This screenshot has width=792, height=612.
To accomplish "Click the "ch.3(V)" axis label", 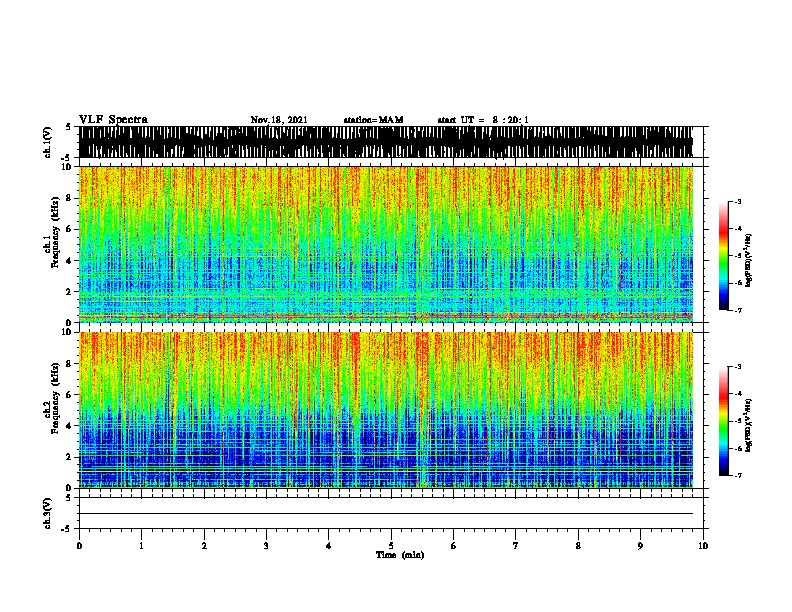I will pyautogui.click(x=48, y=513).
